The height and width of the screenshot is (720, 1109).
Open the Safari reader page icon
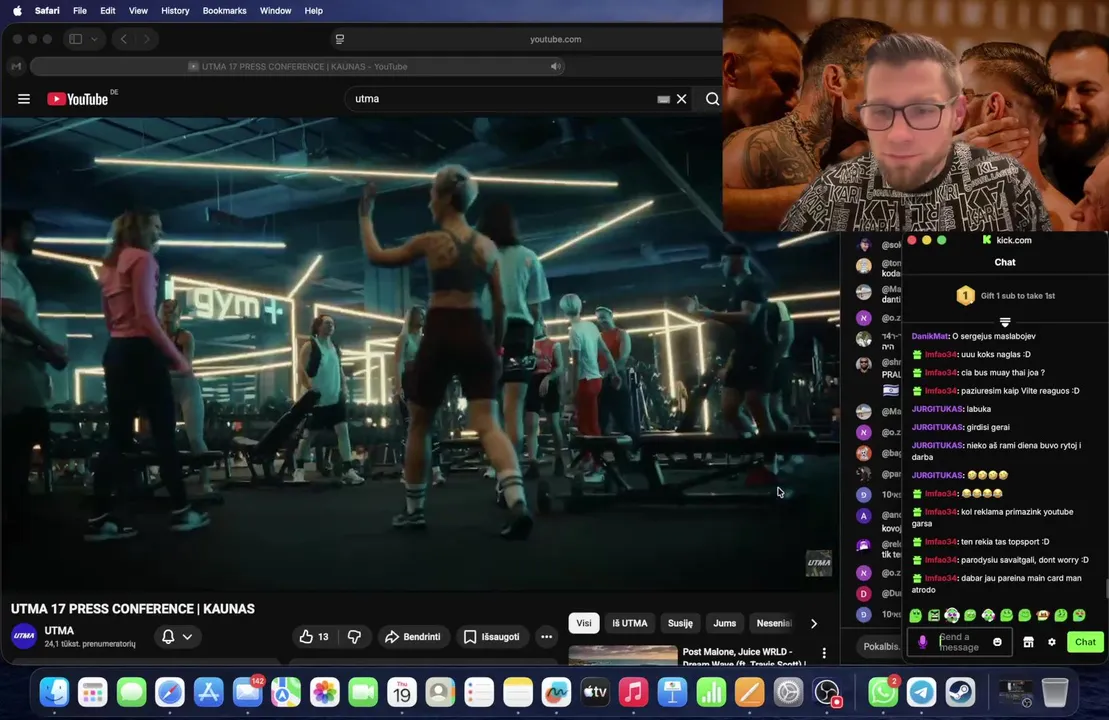[x=339, y=39]
